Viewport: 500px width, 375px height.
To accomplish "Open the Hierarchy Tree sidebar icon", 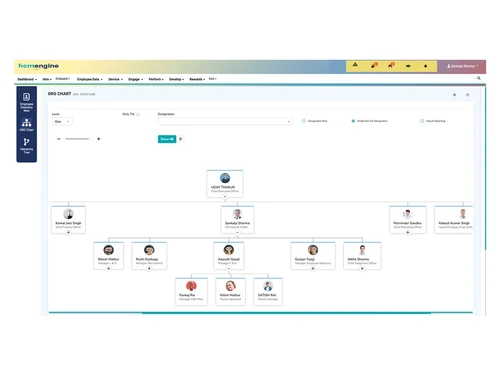I will coord(26,146).
